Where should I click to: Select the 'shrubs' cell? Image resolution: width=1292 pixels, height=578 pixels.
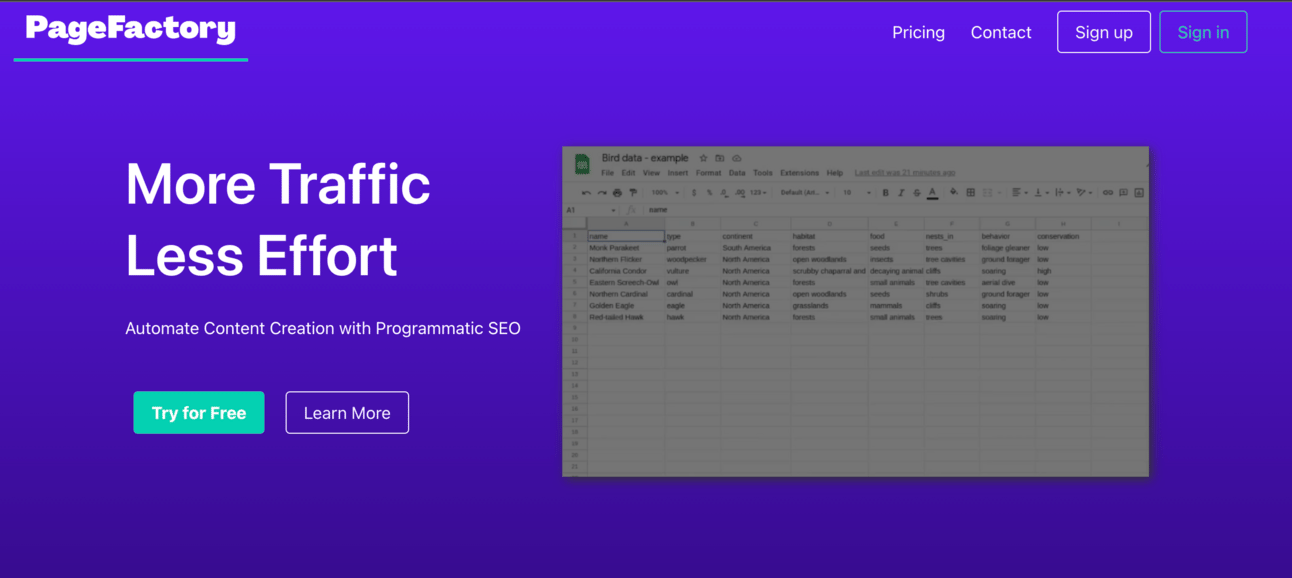(951, 294)
